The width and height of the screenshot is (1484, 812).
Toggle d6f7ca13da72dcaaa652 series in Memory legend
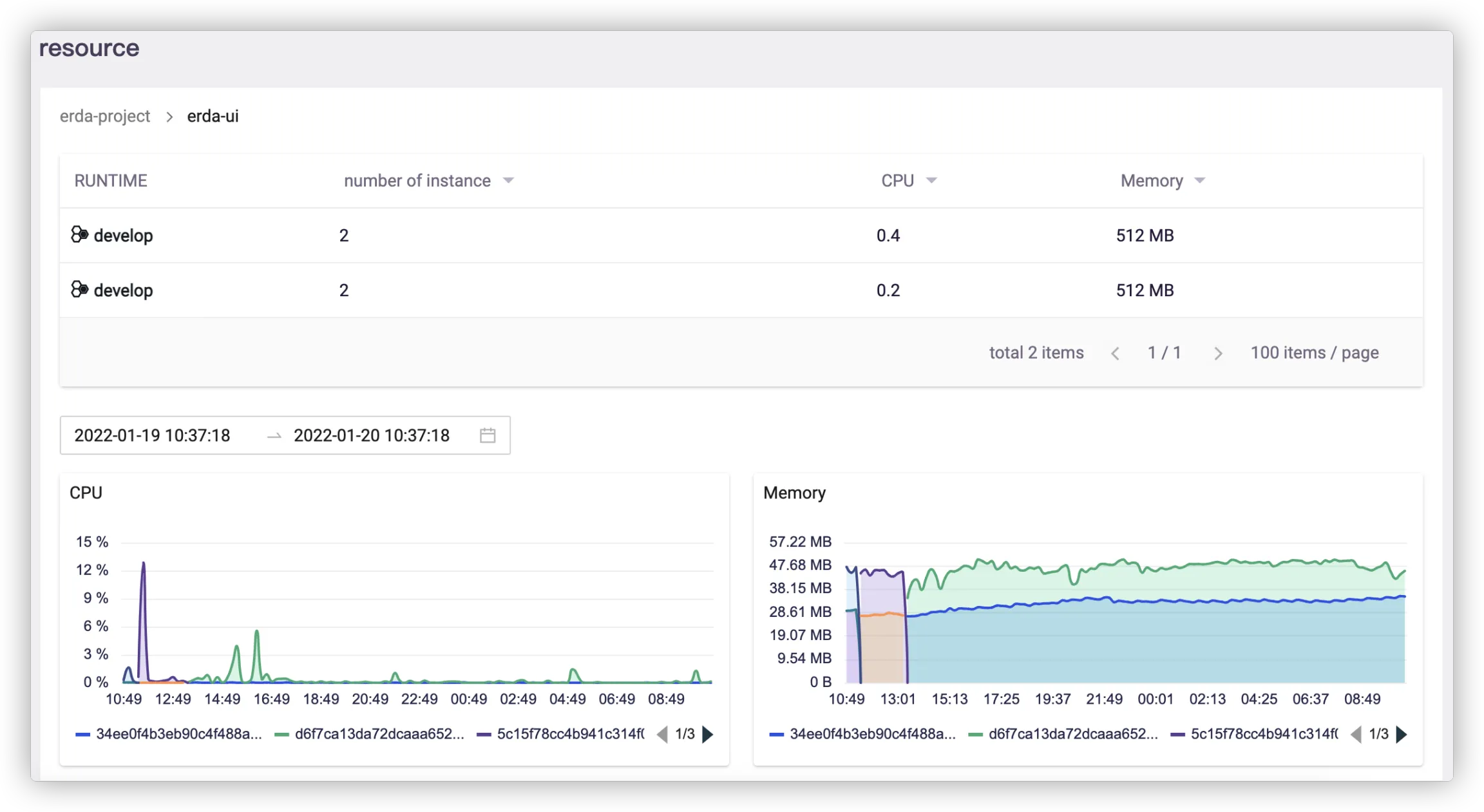(x=1064, y=734)
